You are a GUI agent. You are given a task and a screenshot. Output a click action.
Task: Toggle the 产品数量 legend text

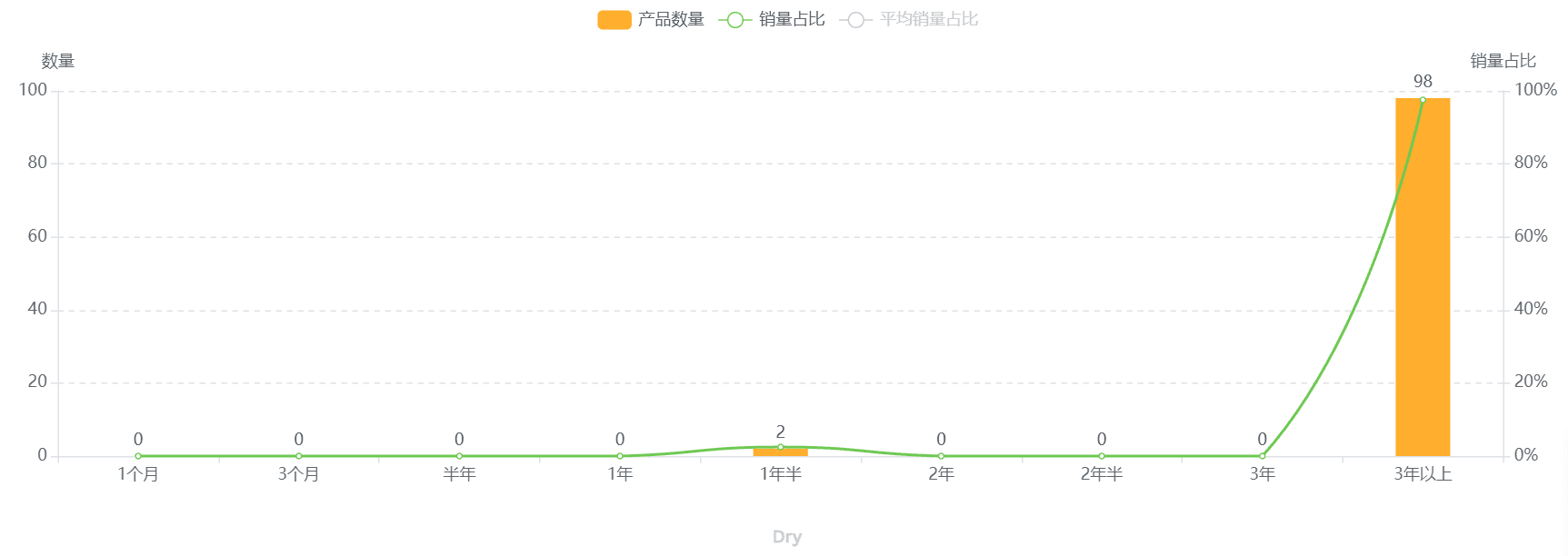671,19
